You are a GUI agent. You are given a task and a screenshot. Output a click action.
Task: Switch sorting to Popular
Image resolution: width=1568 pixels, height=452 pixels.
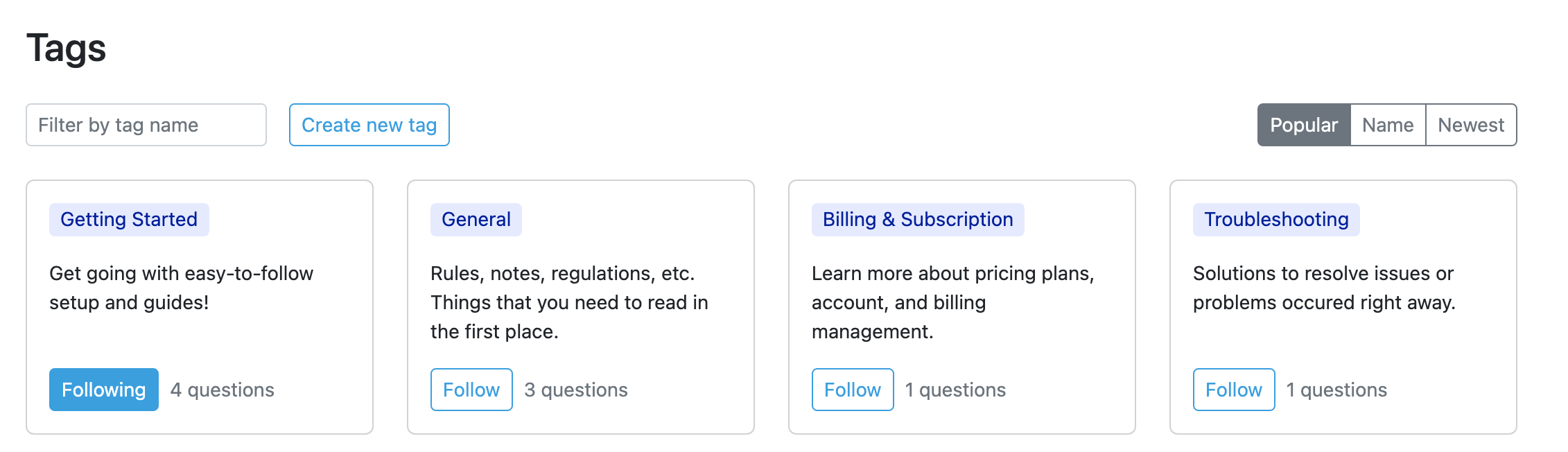click(x=1303, y=125)
